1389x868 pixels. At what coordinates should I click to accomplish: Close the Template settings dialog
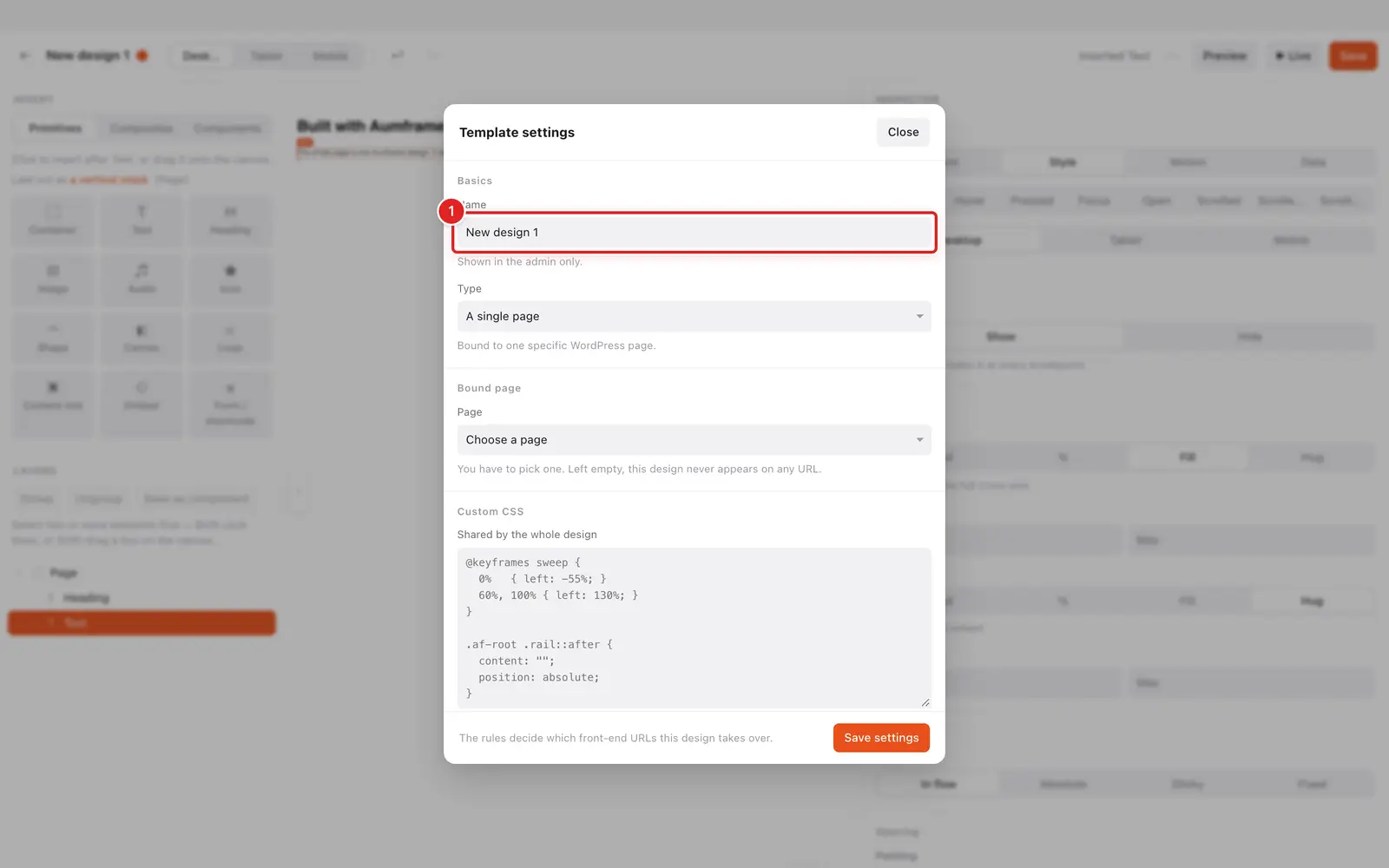click(903, 132)
